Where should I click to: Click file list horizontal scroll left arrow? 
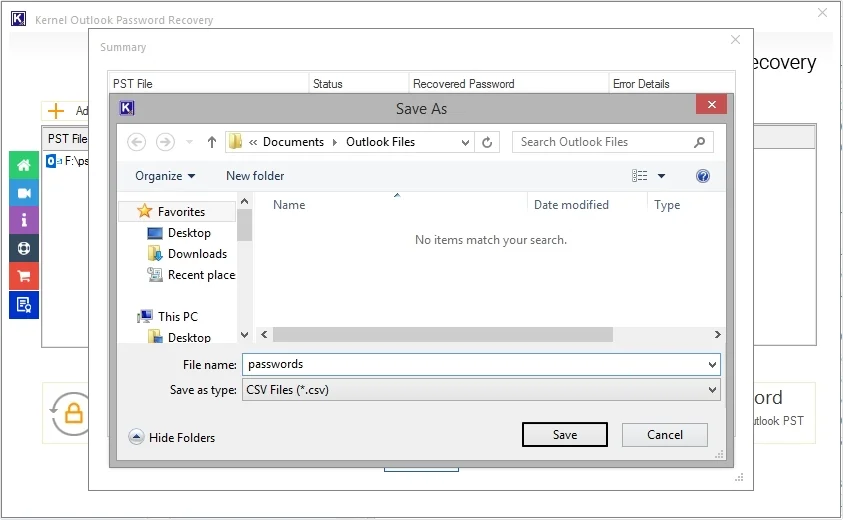(264, 334)
